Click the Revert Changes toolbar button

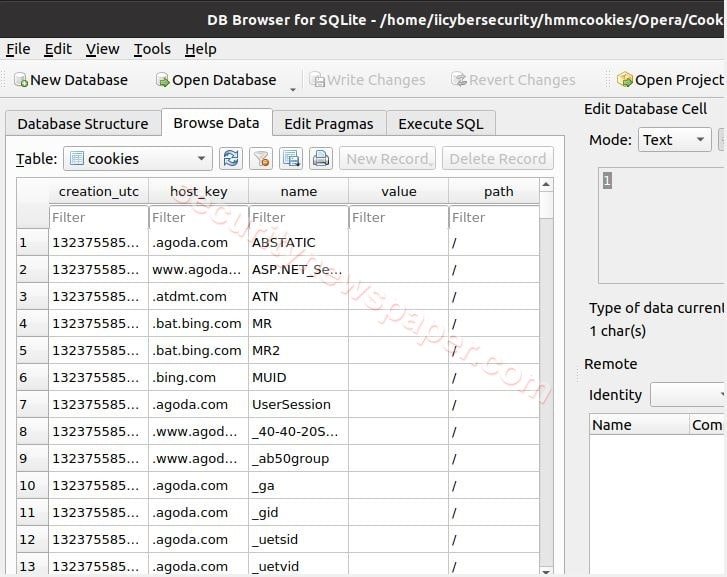[x=513, y=80]
